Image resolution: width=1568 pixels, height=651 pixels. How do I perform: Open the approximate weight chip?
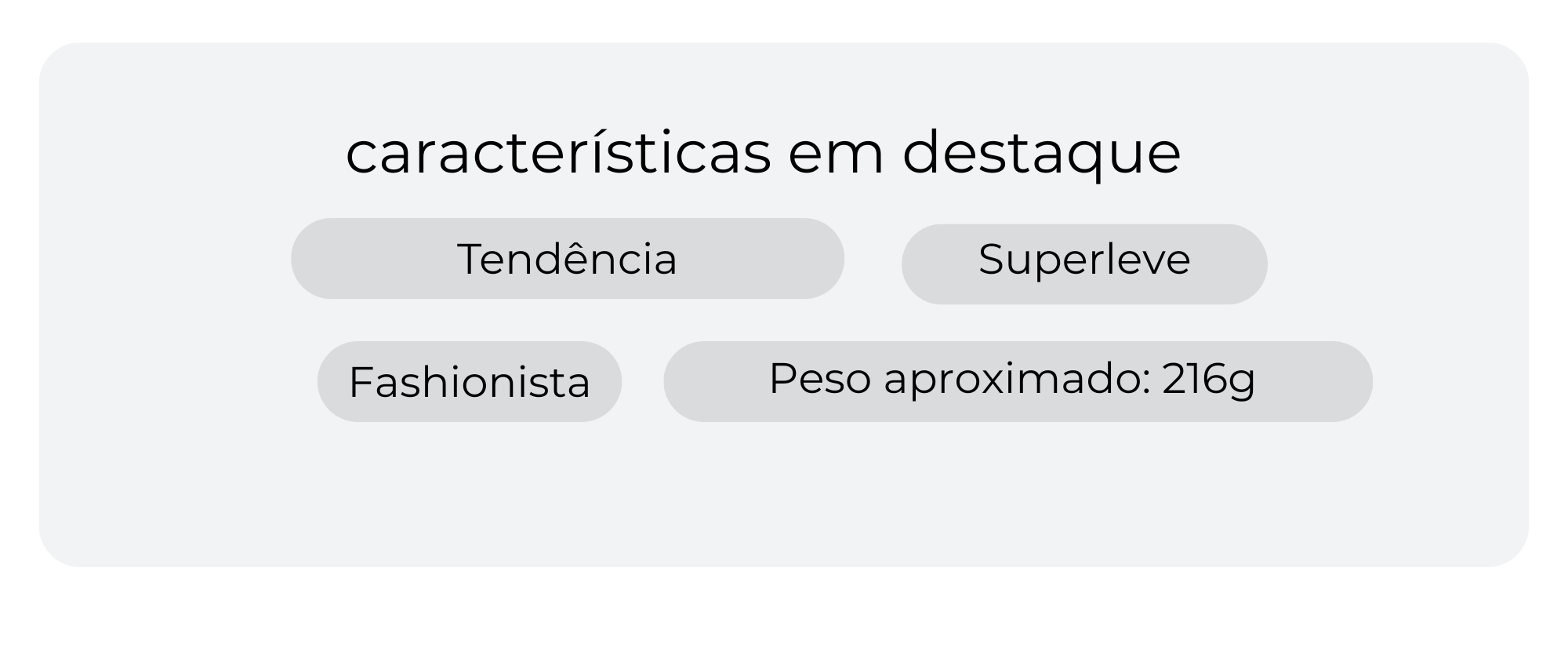[x=1018, y=381]
